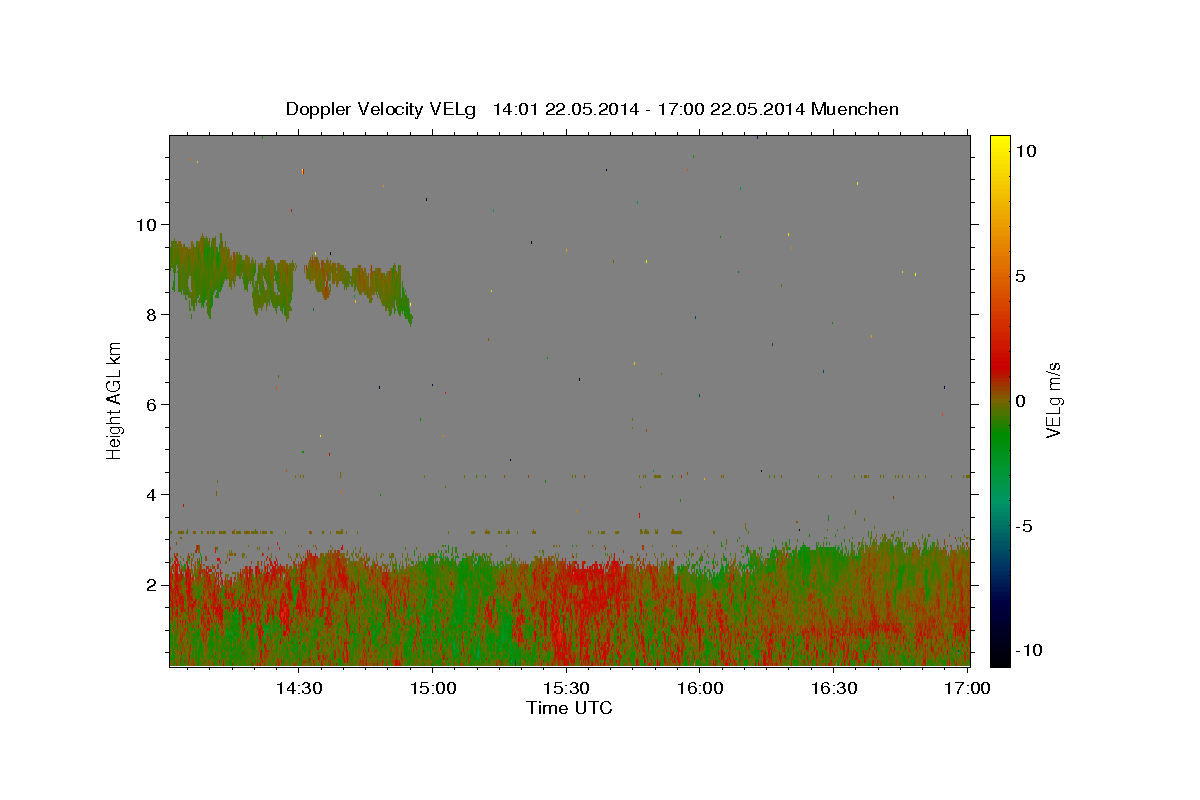Click the colorbar value -5 label
This screenshot has width=1200, height=800.
[x=1024, y=526]
